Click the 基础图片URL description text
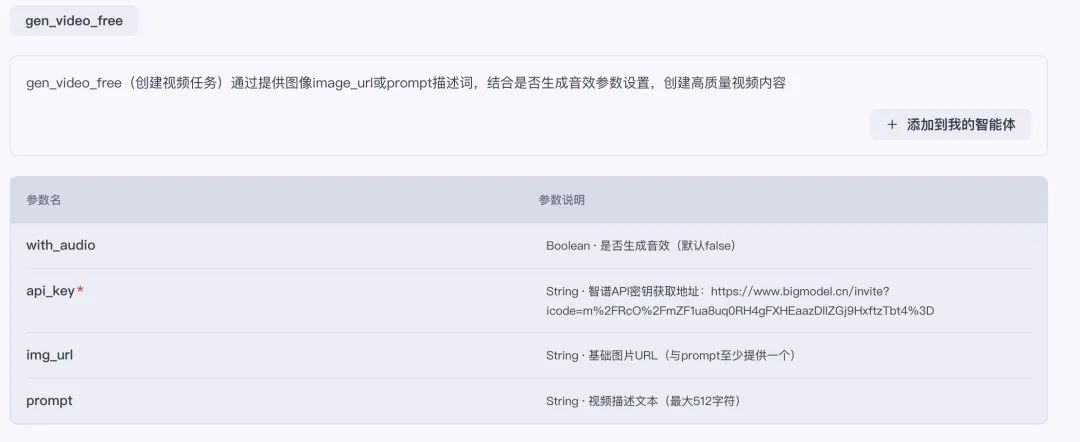This screenshot has width=1080, height=442. (x=622, y=356)
